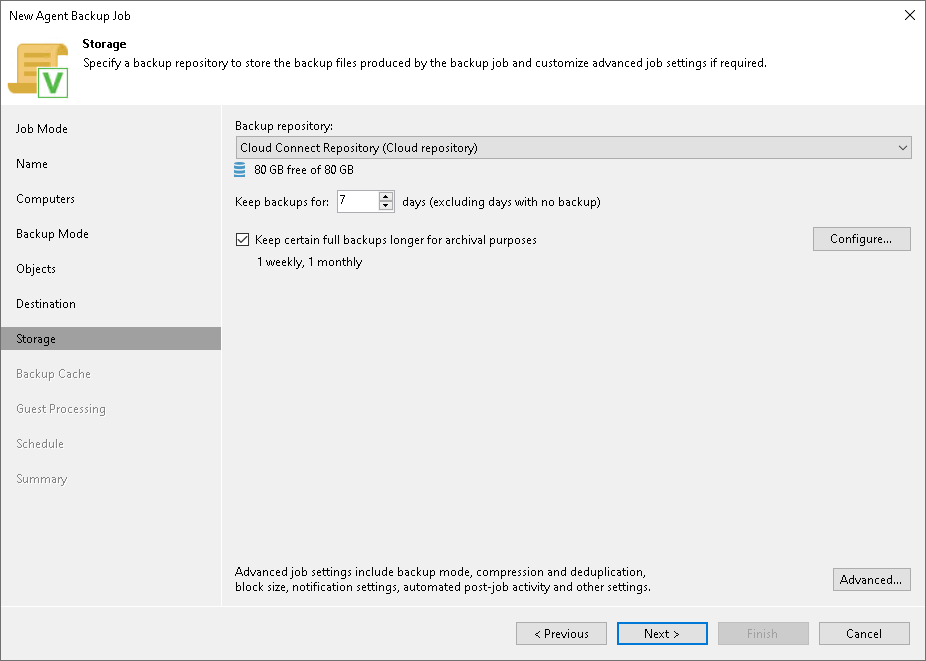926x661 pixels.
Task: Open the Configure dialog for archival backups
Action: click(861, 239)
